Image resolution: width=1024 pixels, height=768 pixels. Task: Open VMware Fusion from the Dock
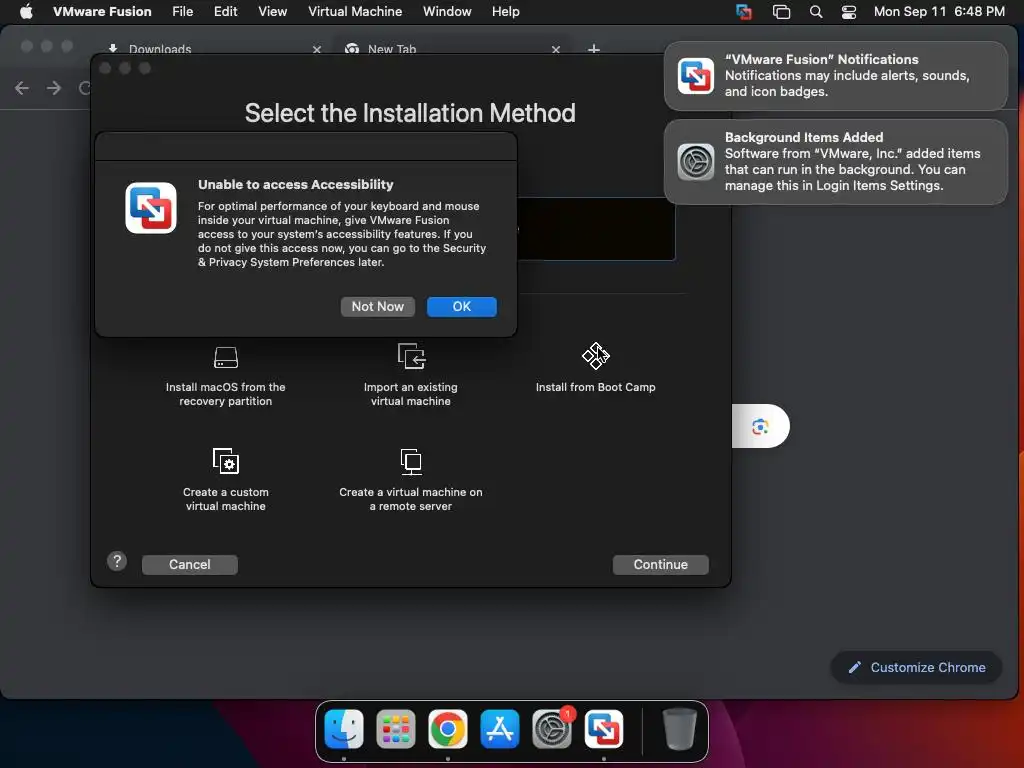click(603, 729)
